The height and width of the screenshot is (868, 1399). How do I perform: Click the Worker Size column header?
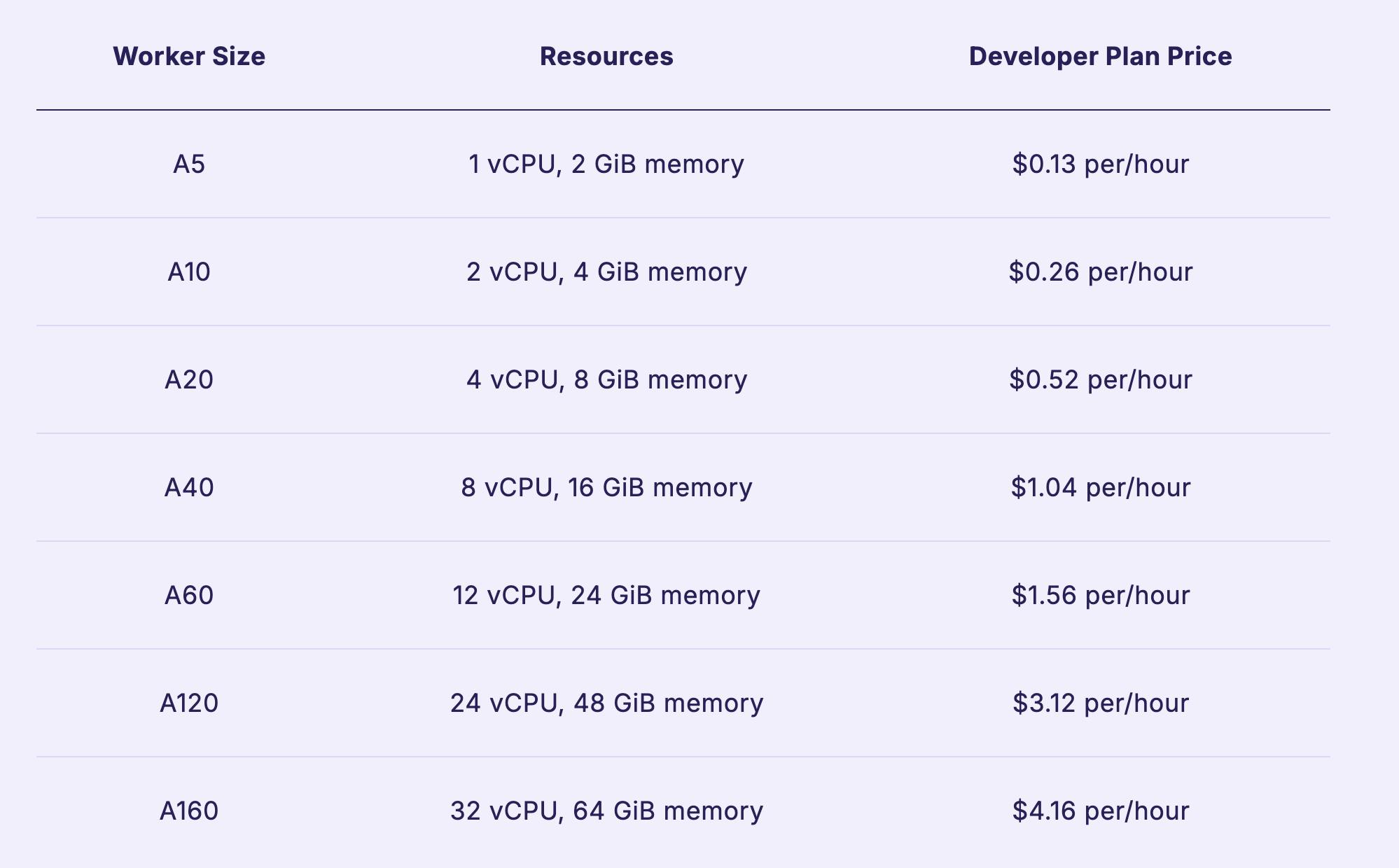189,57
